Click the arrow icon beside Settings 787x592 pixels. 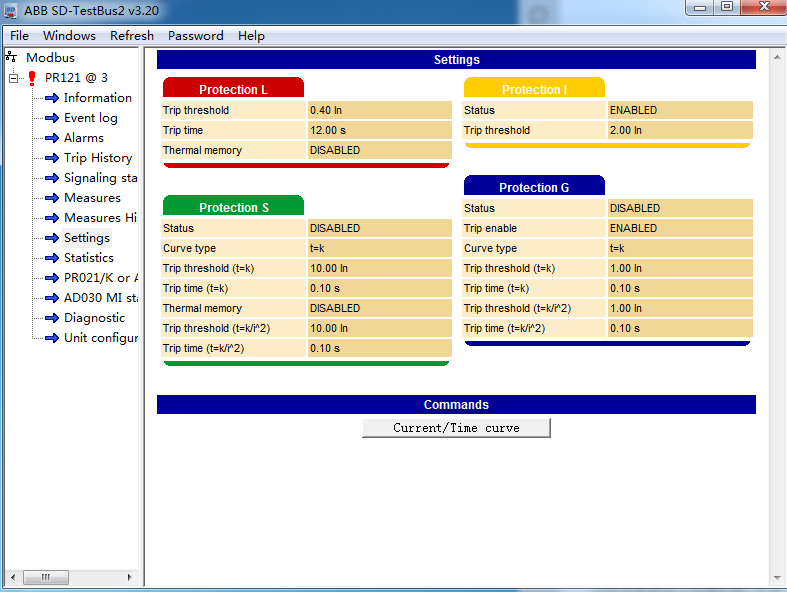(x=52, y=238)
